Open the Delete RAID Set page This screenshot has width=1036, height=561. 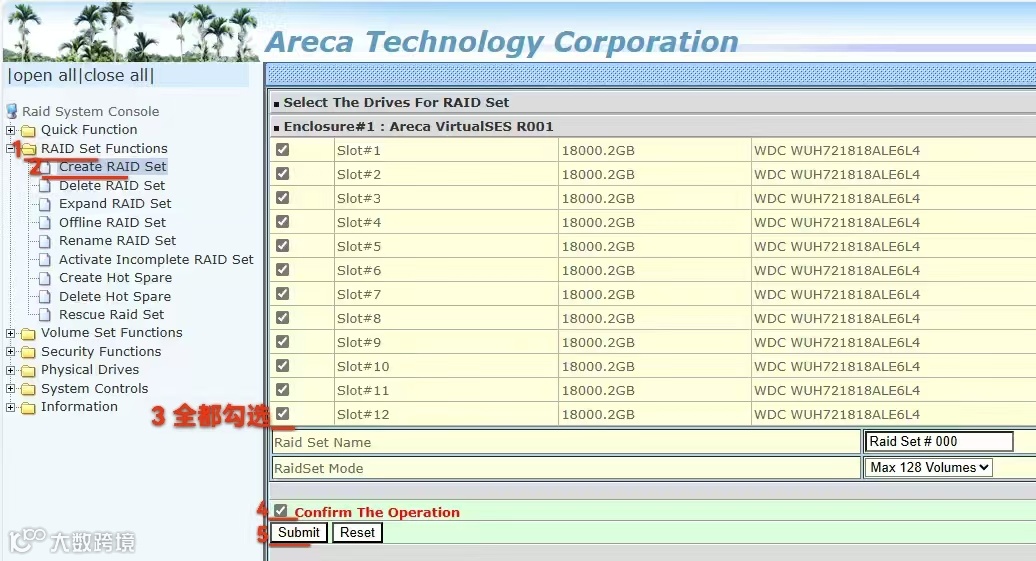click(112, 186)
